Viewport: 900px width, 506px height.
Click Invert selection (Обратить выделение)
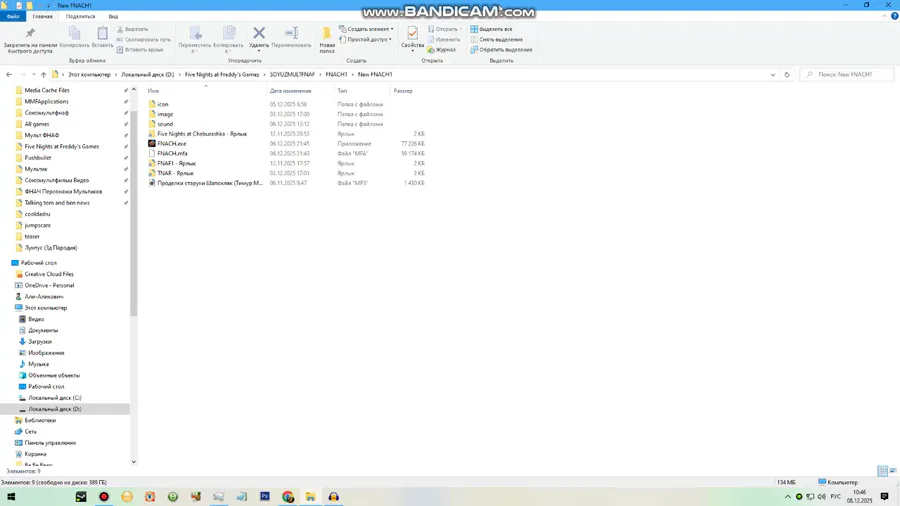(x=501, y=49)
